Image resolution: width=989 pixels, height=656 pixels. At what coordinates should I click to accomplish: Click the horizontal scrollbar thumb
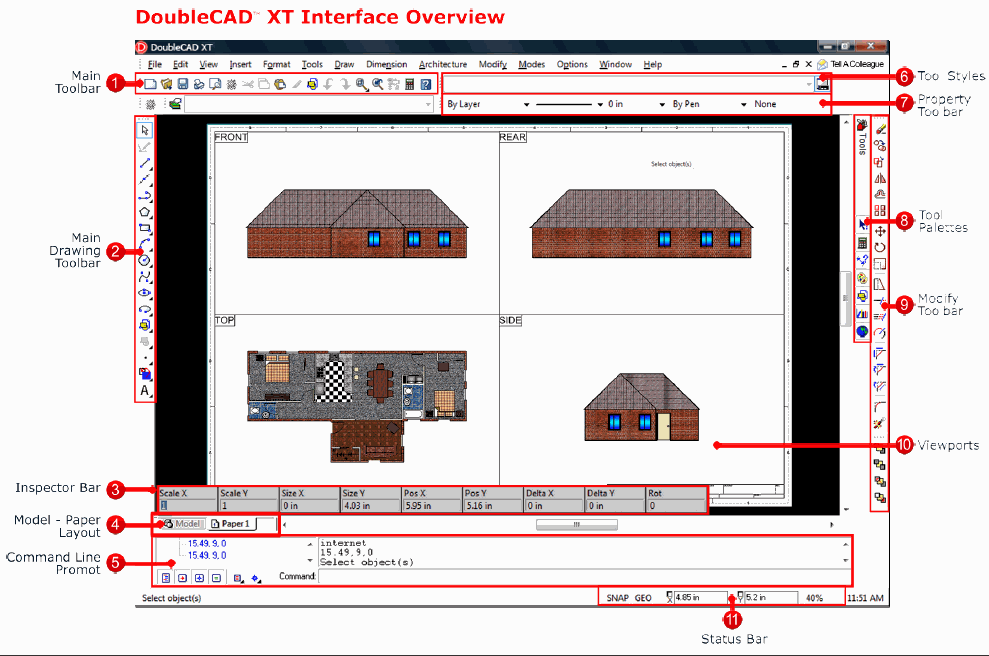[576, 524]
